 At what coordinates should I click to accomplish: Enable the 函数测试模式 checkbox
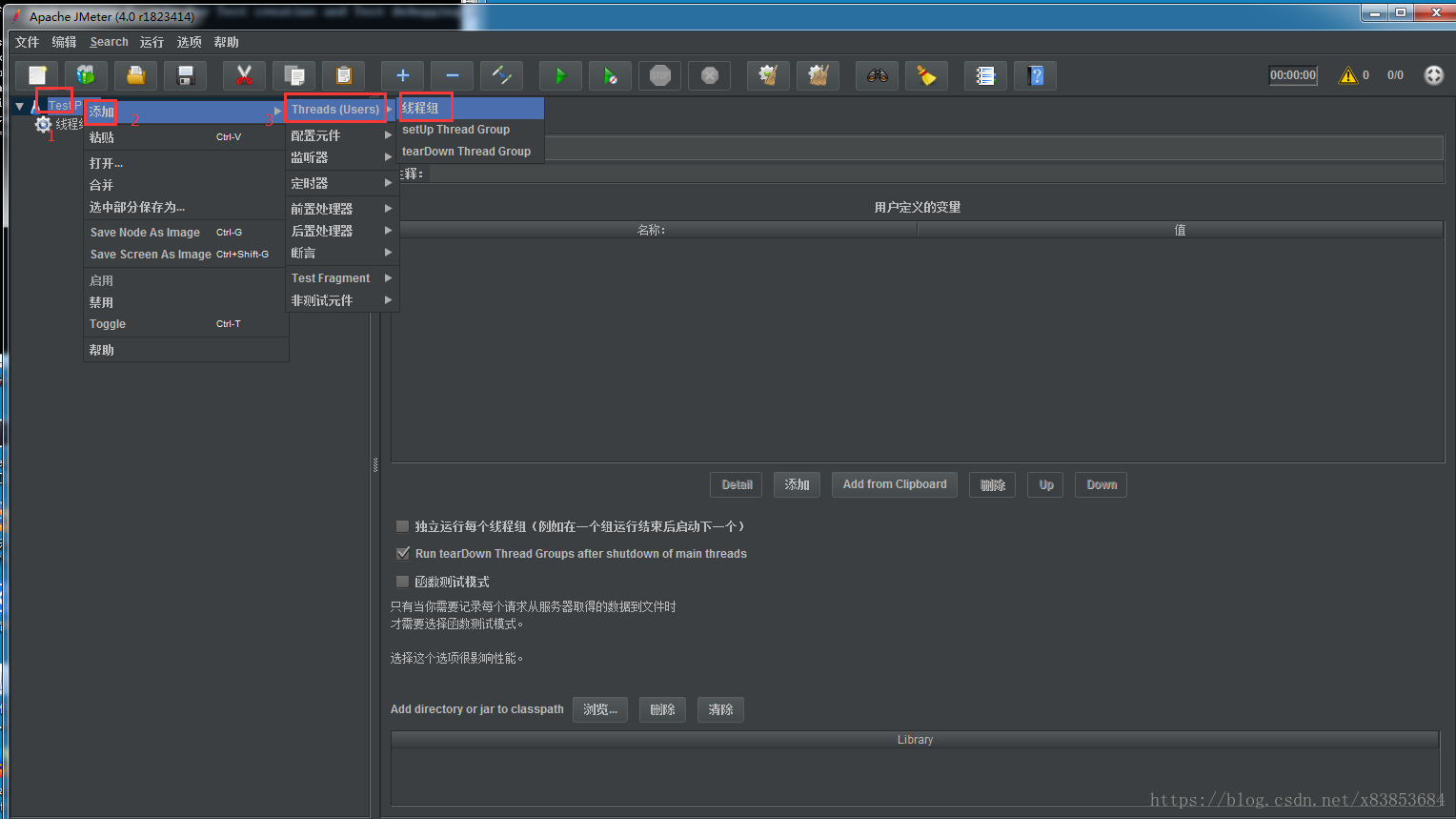[402, 582]
